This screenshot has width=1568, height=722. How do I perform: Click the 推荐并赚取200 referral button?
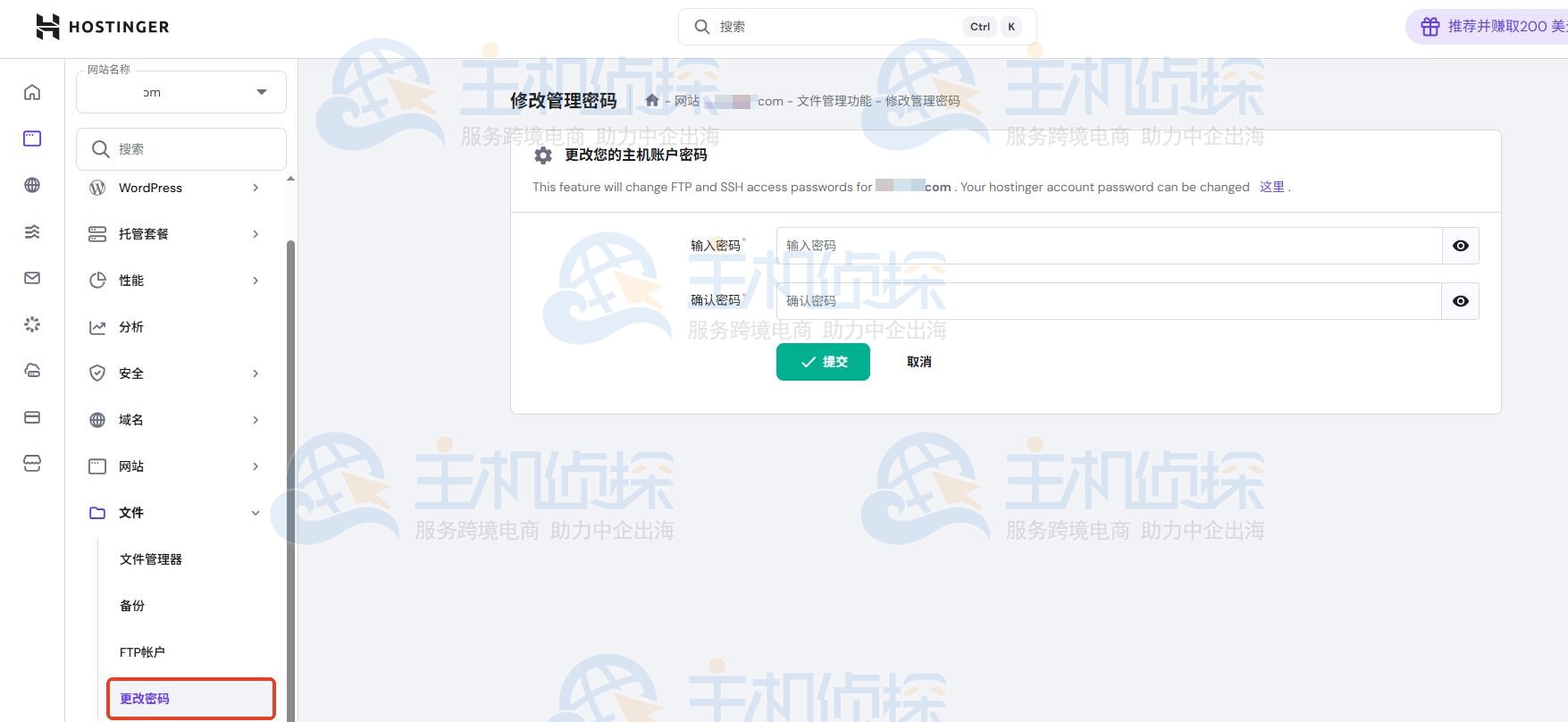(x=1488, y=27)
